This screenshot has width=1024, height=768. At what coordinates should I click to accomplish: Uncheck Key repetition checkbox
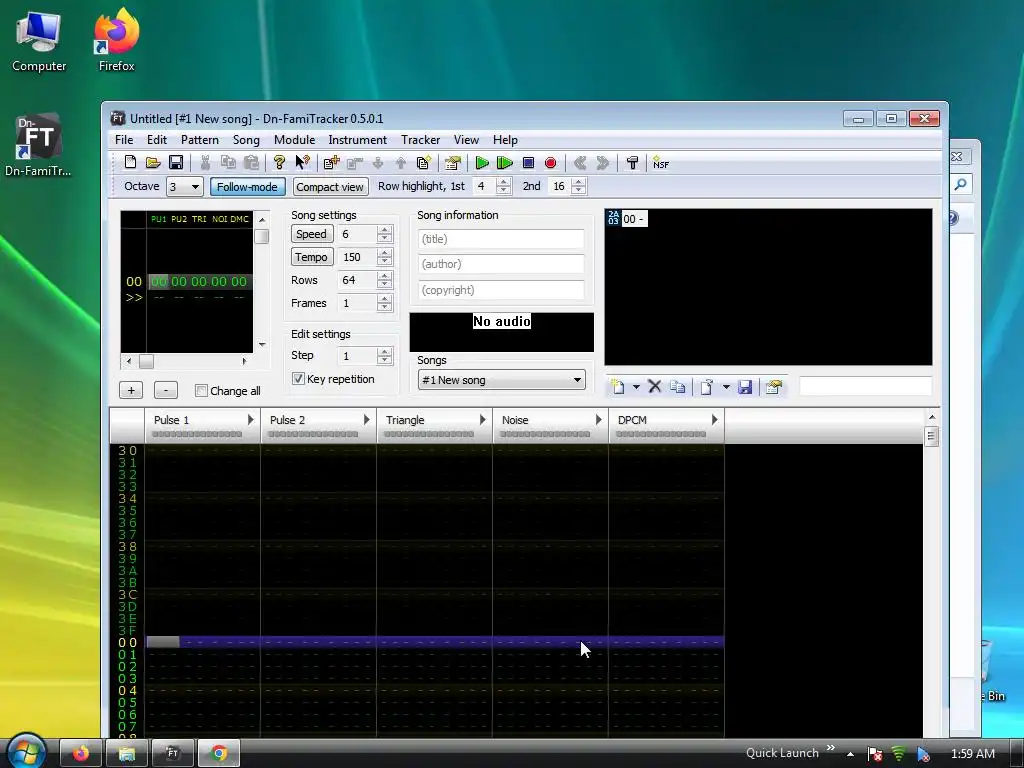(x=298, y=379)
